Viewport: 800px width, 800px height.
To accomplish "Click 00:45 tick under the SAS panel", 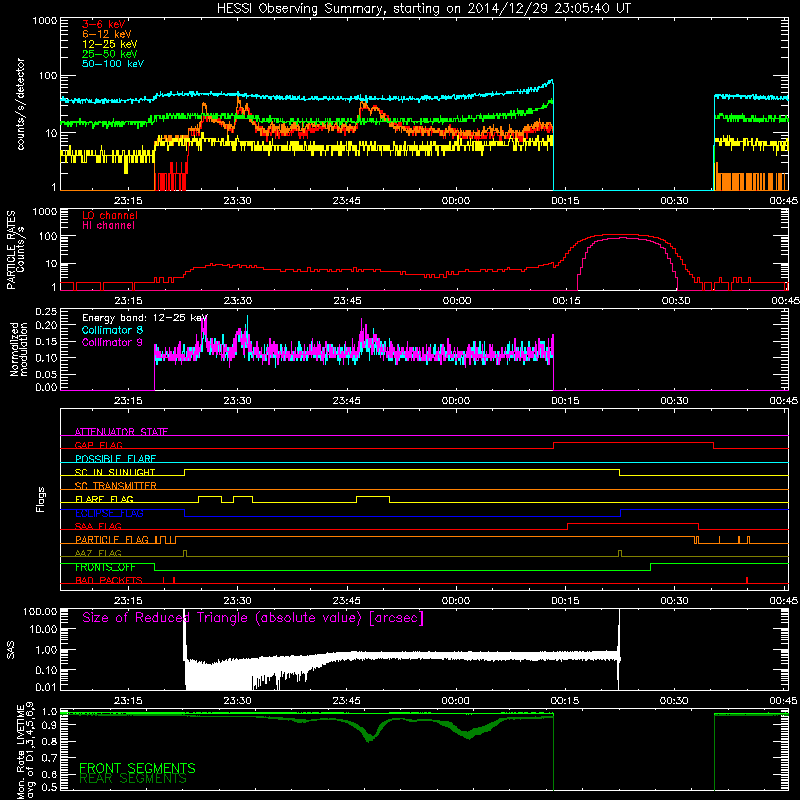I will click(783, 701).
